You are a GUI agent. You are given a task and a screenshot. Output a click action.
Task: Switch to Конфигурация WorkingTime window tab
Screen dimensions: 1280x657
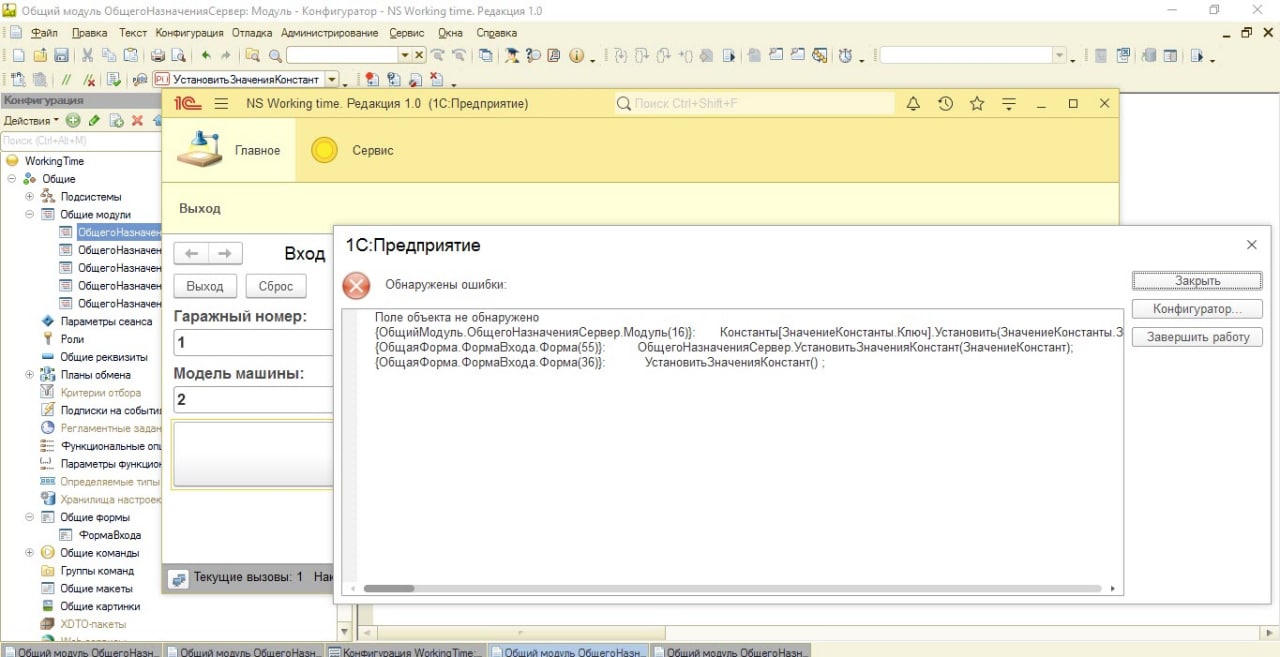click(406, 651)
